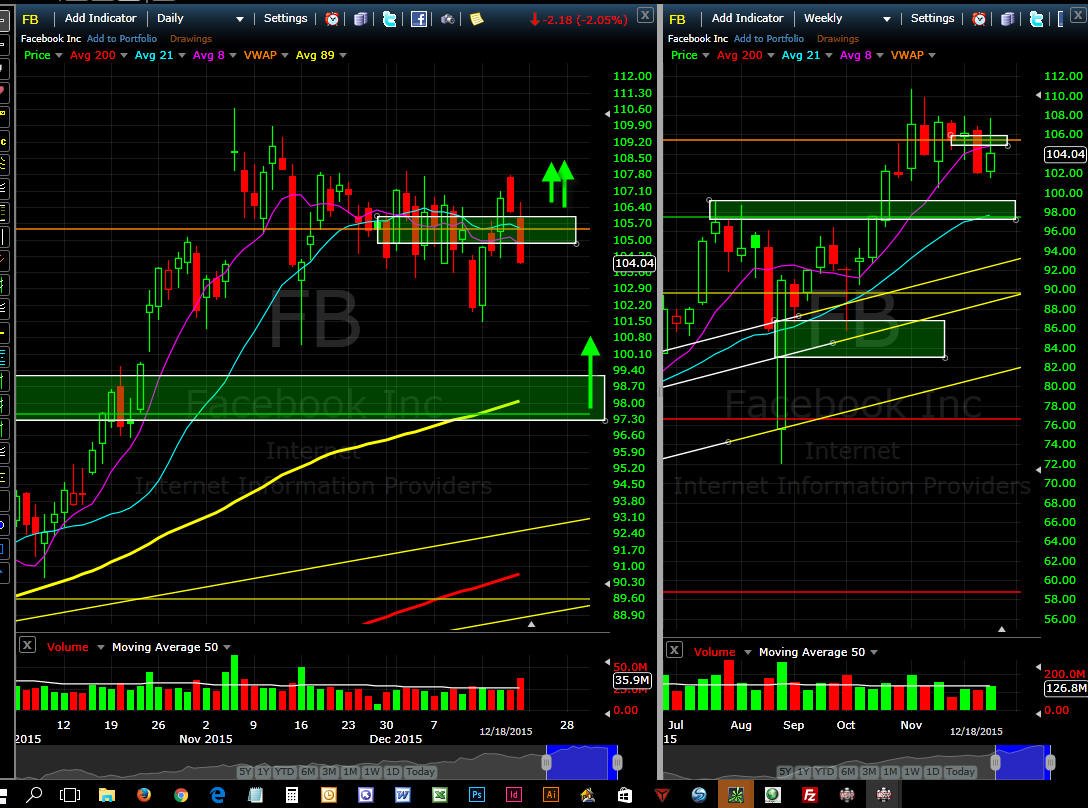Expand VWAP options in weekly chart
The image size is (1088, 808).
(931, 56)
